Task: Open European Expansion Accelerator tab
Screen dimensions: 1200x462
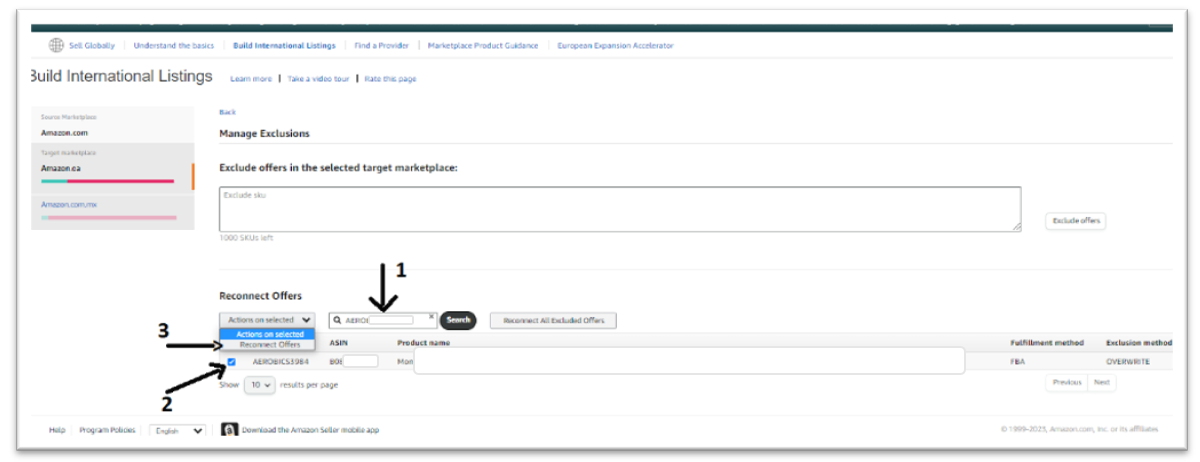Action: [615, 46]
